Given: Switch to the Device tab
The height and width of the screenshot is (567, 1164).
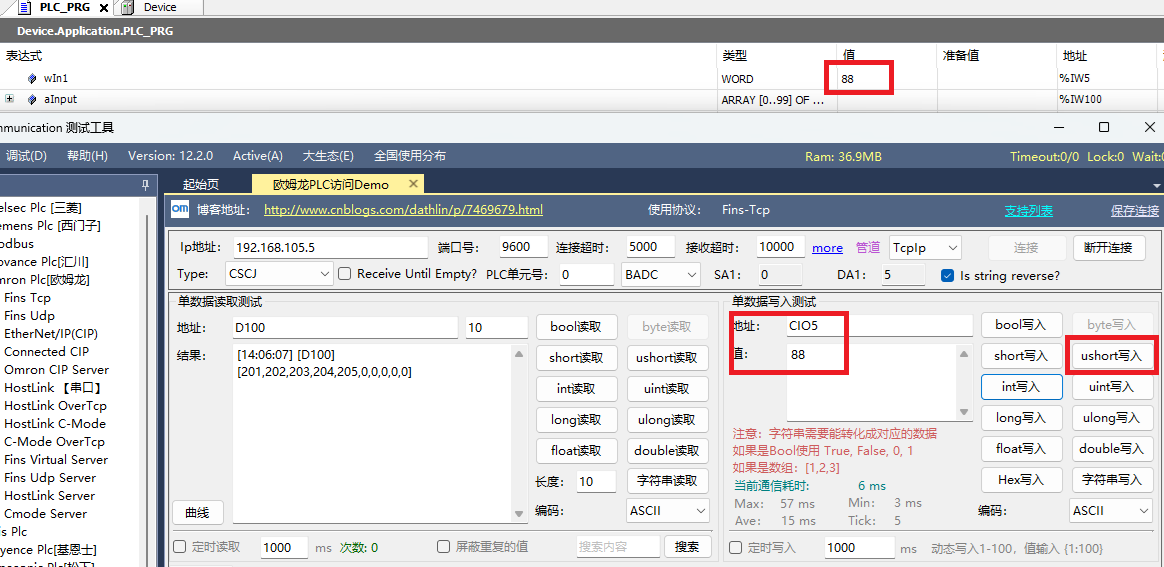Looking at the screenshot, I should coord(160,7).
